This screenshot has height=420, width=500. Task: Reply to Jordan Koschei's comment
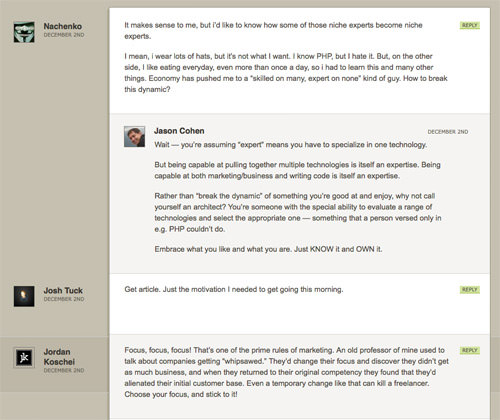470,350
